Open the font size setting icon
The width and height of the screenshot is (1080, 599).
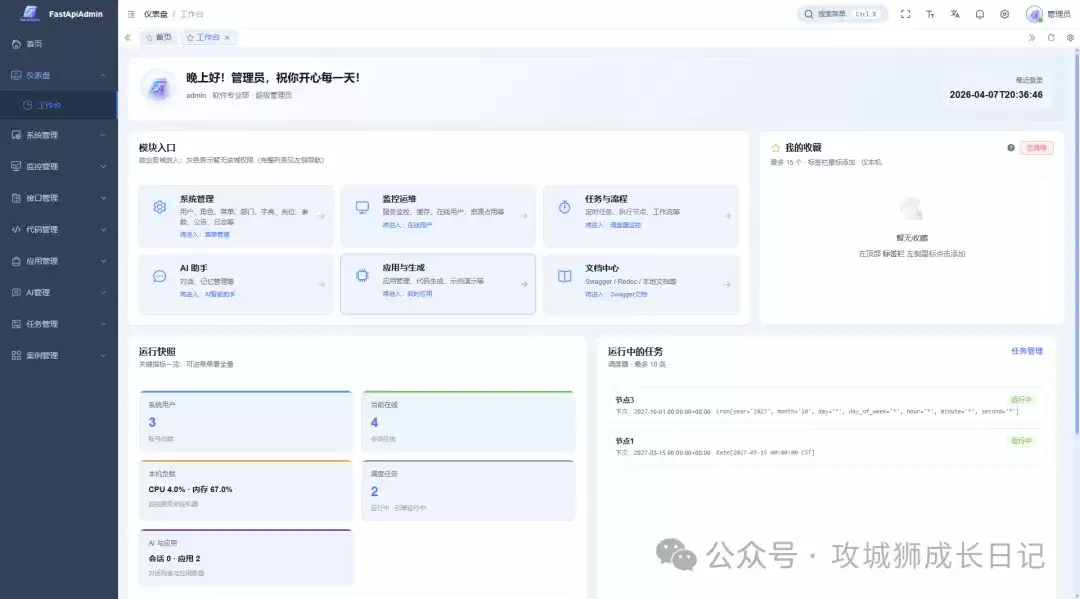click(930, 14)
